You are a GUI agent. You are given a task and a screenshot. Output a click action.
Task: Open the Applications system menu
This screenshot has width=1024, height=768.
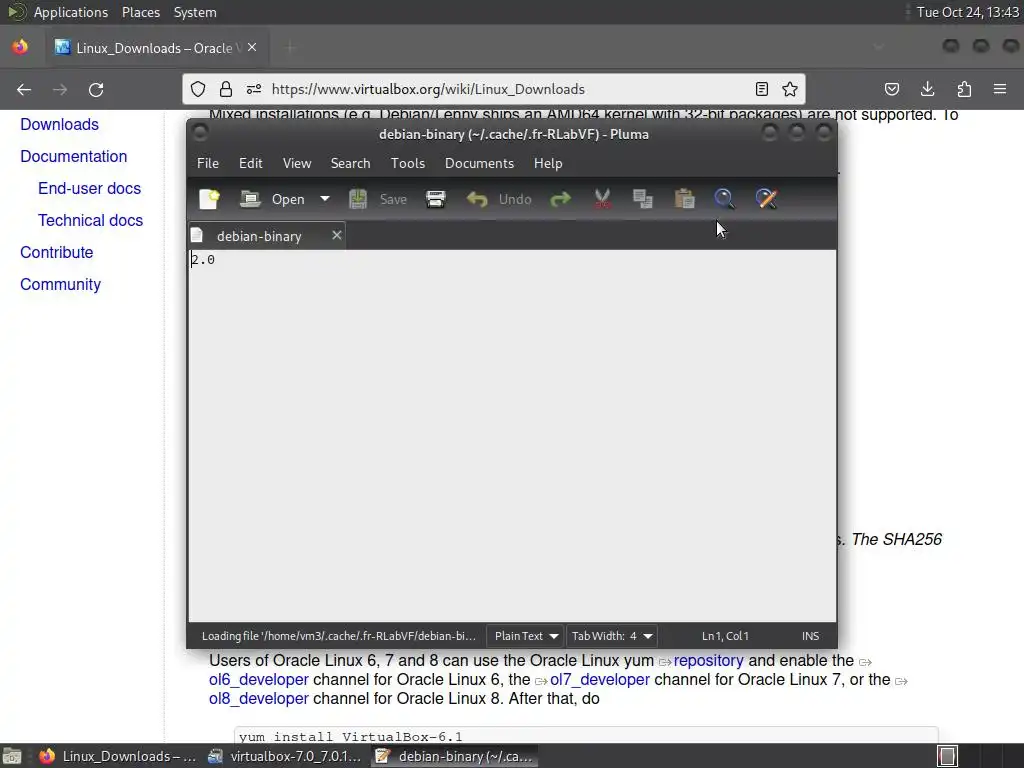pos(71,12)
